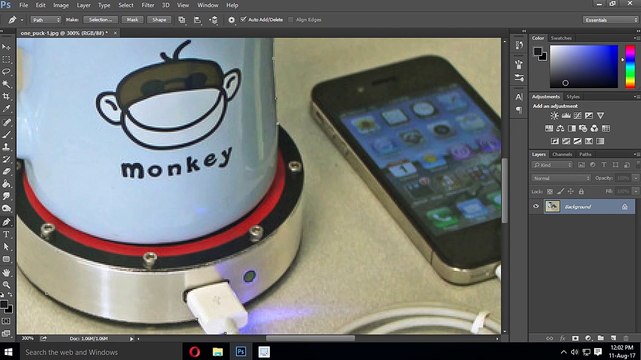Toggle lock position
The width and height of the screenshot is (641, 360).
click(571, 191)
